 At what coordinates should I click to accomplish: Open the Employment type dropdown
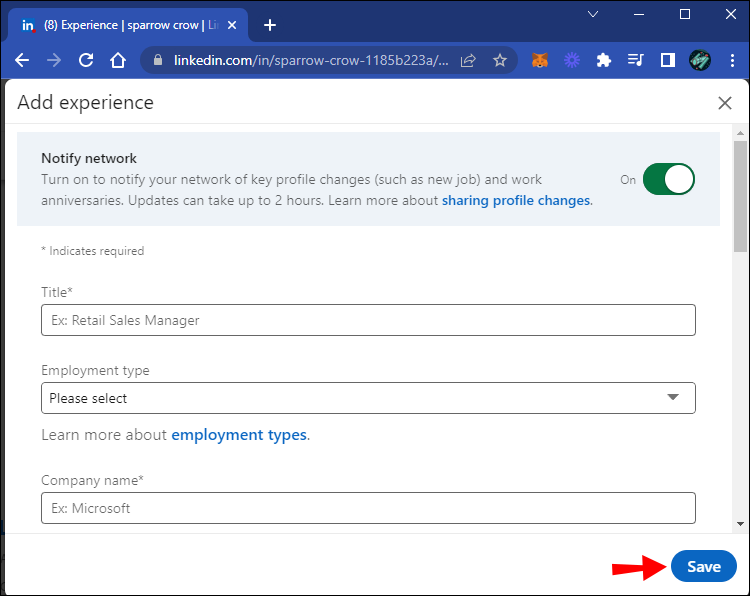pyautogui.click(x=368, y=398)
